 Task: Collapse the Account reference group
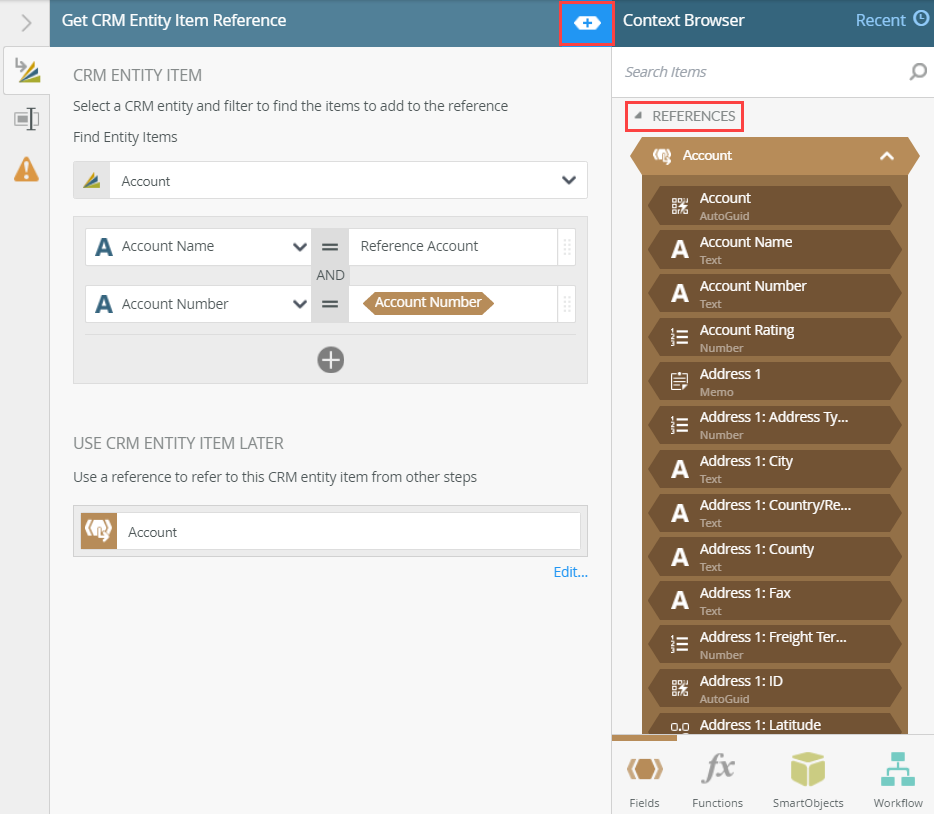886,156
